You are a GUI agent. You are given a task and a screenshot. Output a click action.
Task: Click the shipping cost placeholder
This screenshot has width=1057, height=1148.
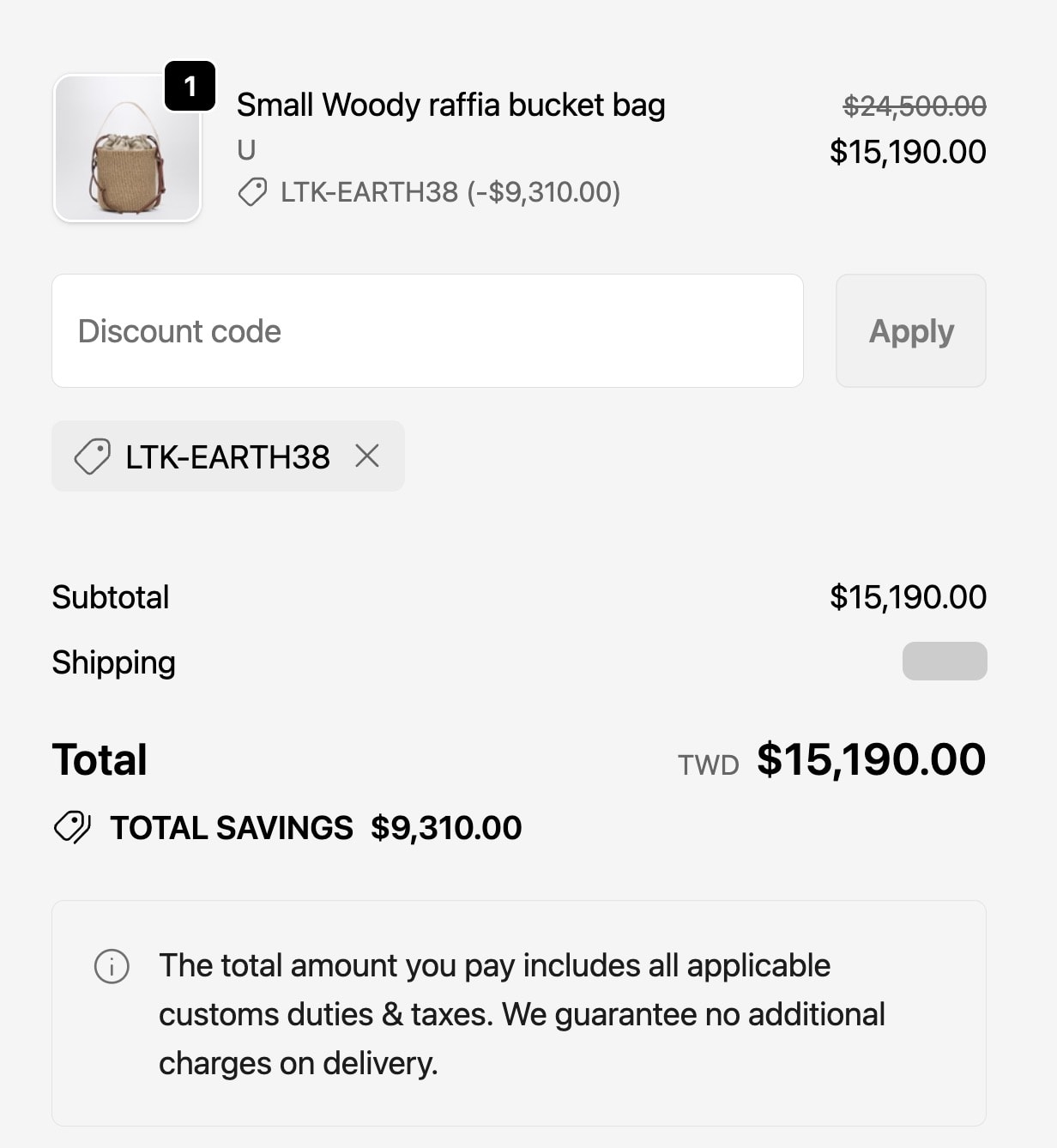pyautogui.click(x=945, y=662)
